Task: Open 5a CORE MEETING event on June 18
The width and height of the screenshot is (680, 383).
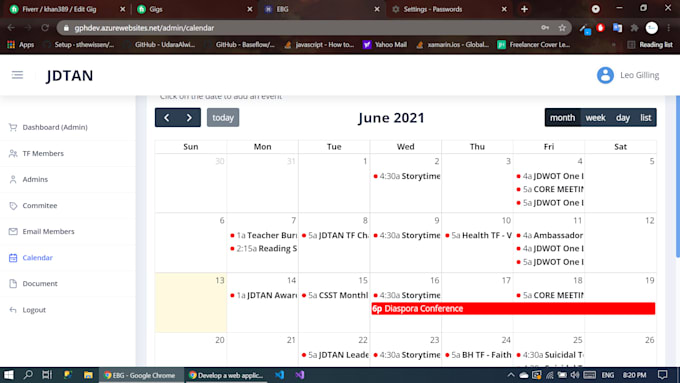Action: pyautogui.click(x=549, y=295)
